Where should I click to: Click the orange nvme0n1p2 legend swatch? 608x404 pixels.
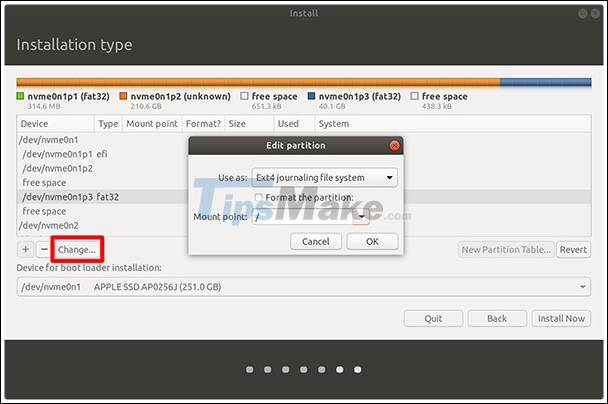[123, 96]
